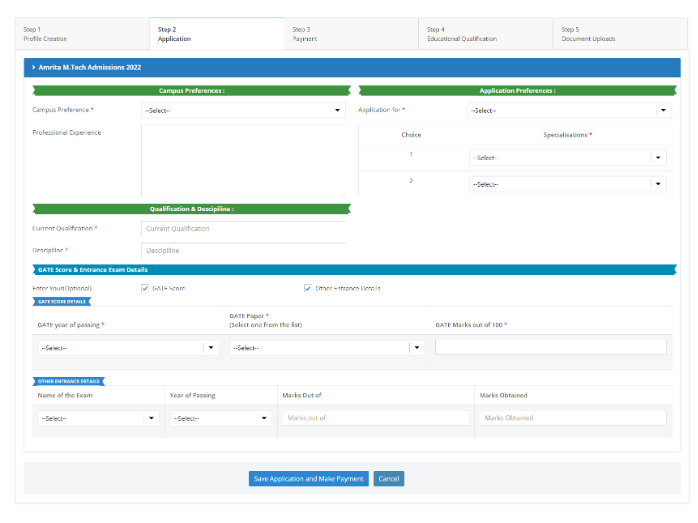
Task: Open the GATE year of passing dropdown
Action: pyautogui.click(x=127, y=348)
